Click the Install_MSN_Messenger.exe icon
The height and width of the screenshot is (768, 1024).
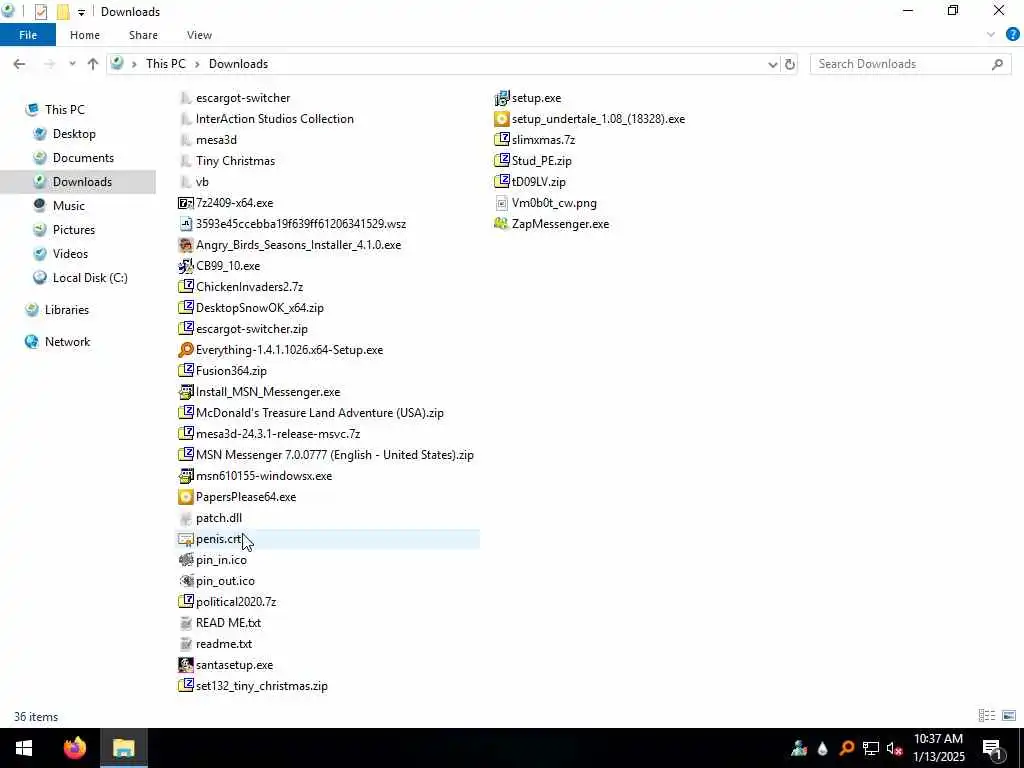186,392
